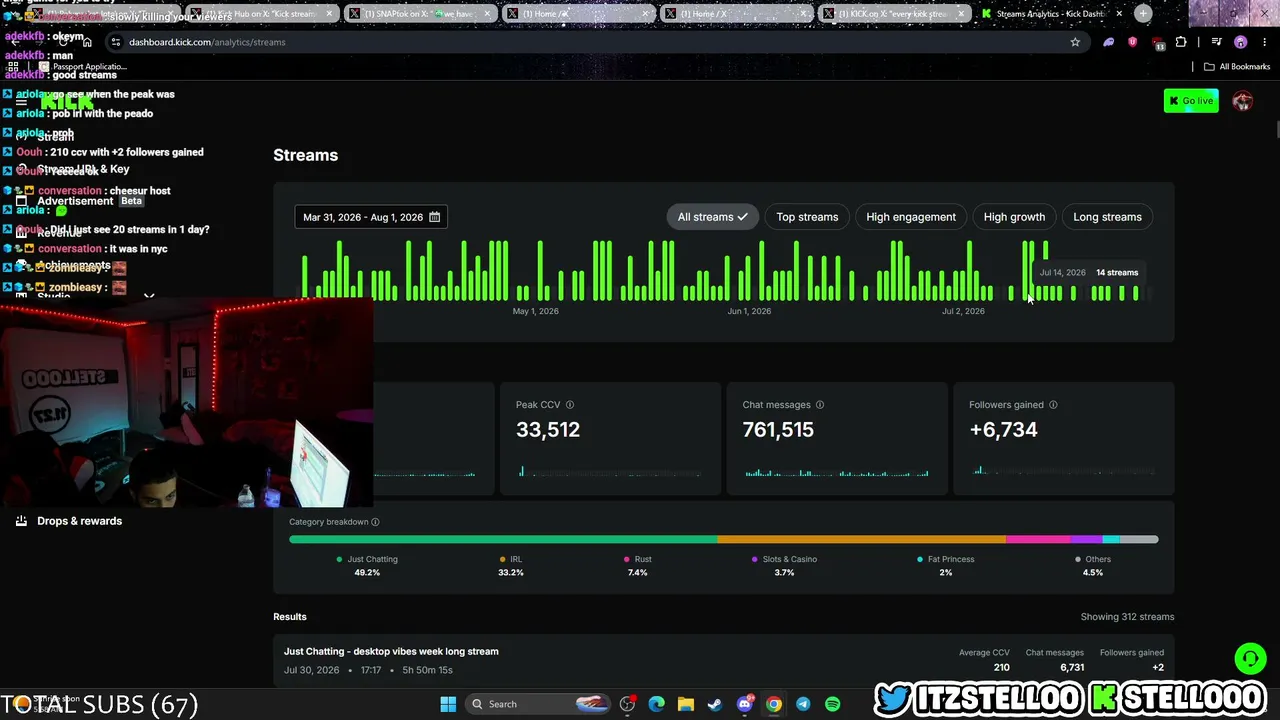Image resolution: width=1280 pixels, height=720 pixels.
Task: Click the result's Chat messages value 6,731
Action: 1072,667
